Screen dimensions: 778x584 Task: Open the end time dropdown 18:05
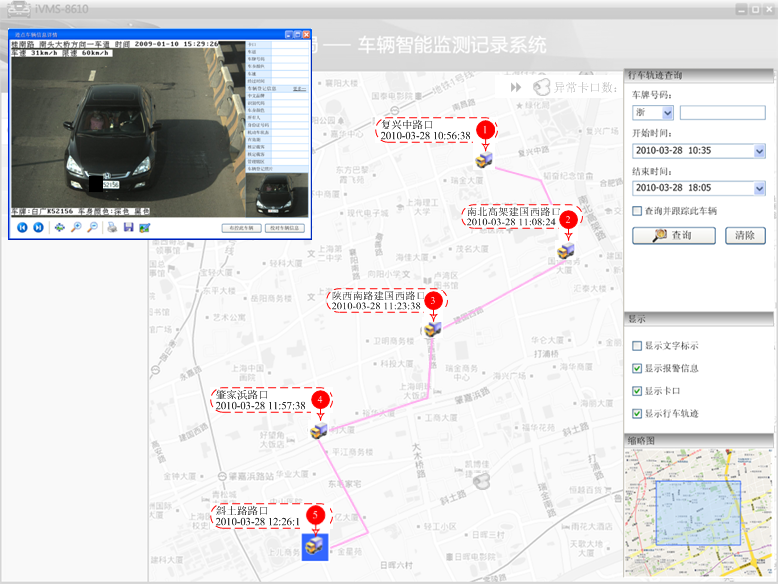pyautogui.click(x=759, y=188)
